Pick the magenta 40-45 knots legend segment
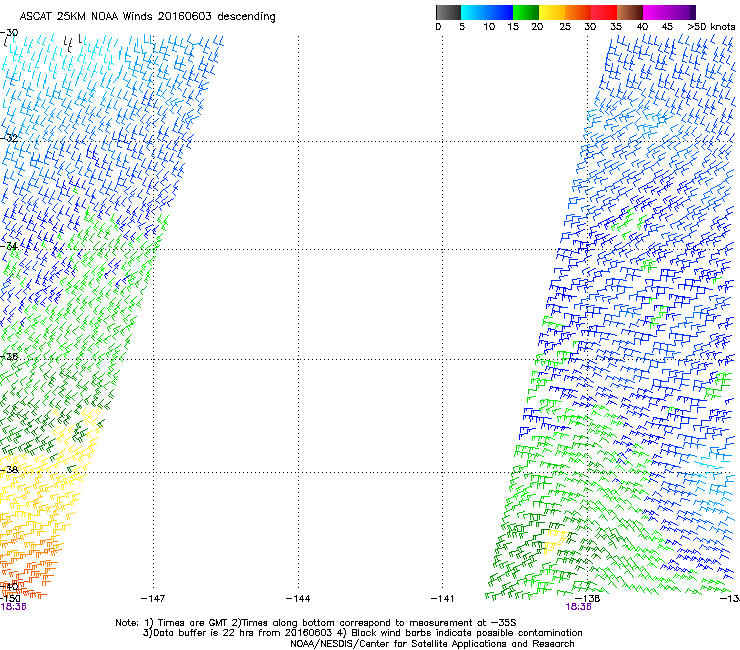This screenshot has width=740, height=650. 656,12
